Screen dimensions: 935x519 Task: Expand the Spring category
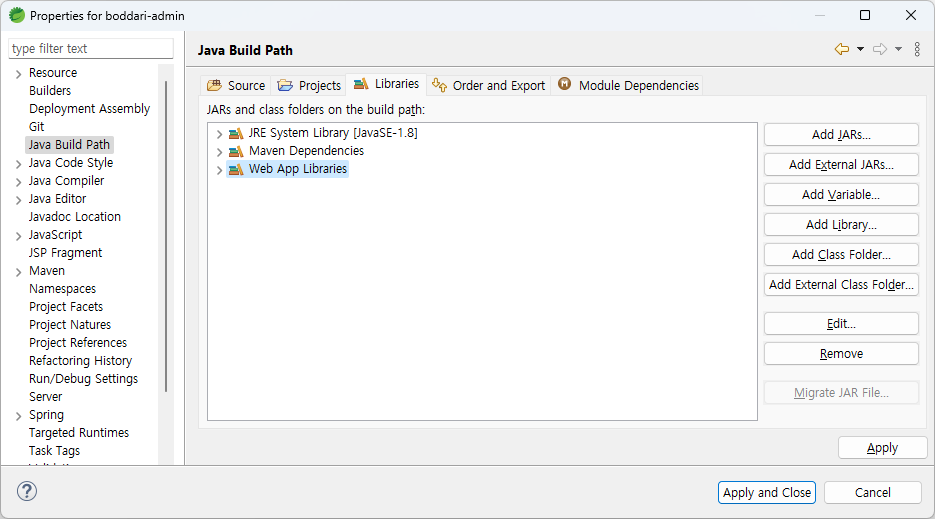pyautogui.click(x=18, y=416)
